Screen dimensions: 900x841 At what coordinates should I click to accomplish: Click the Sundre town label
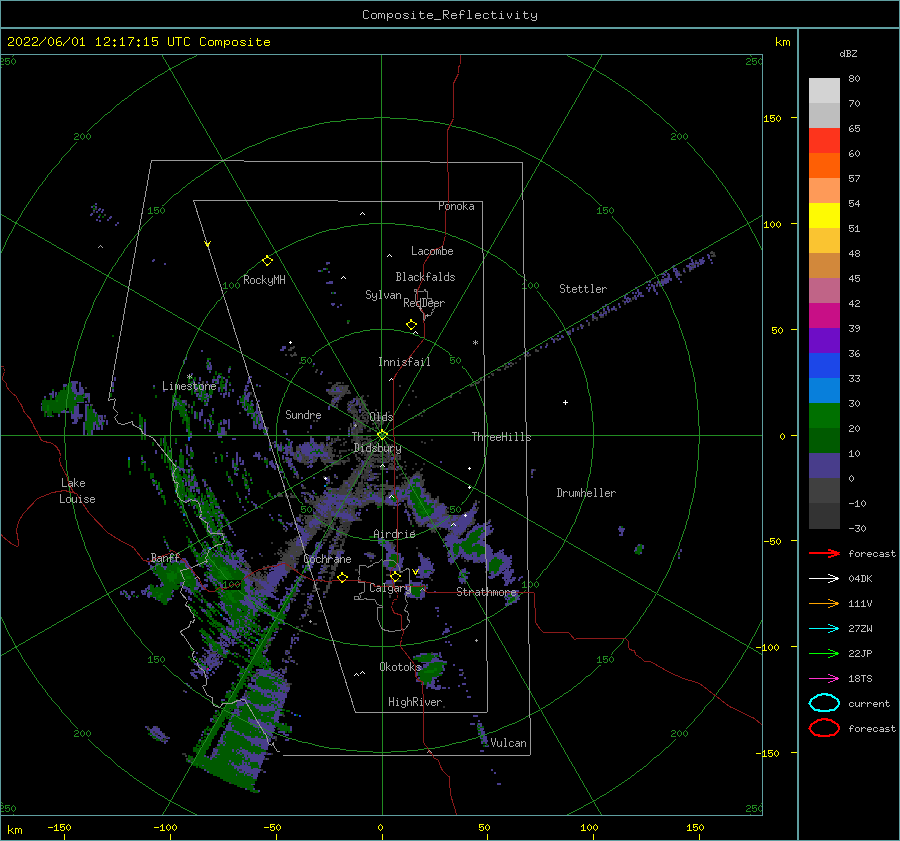coord(303,414)
